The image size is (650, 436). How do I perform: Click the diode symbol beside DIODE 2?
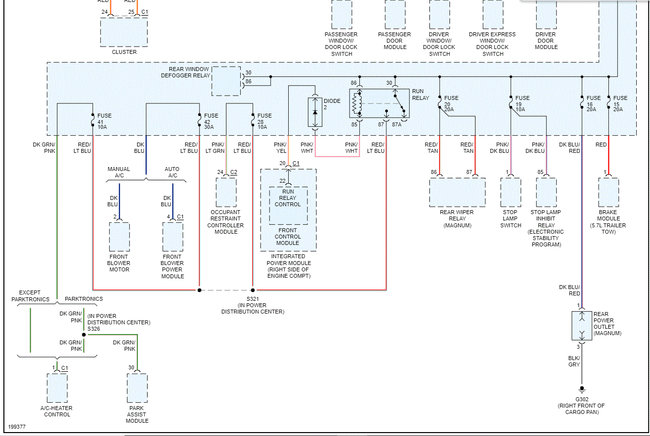point(315,112)
